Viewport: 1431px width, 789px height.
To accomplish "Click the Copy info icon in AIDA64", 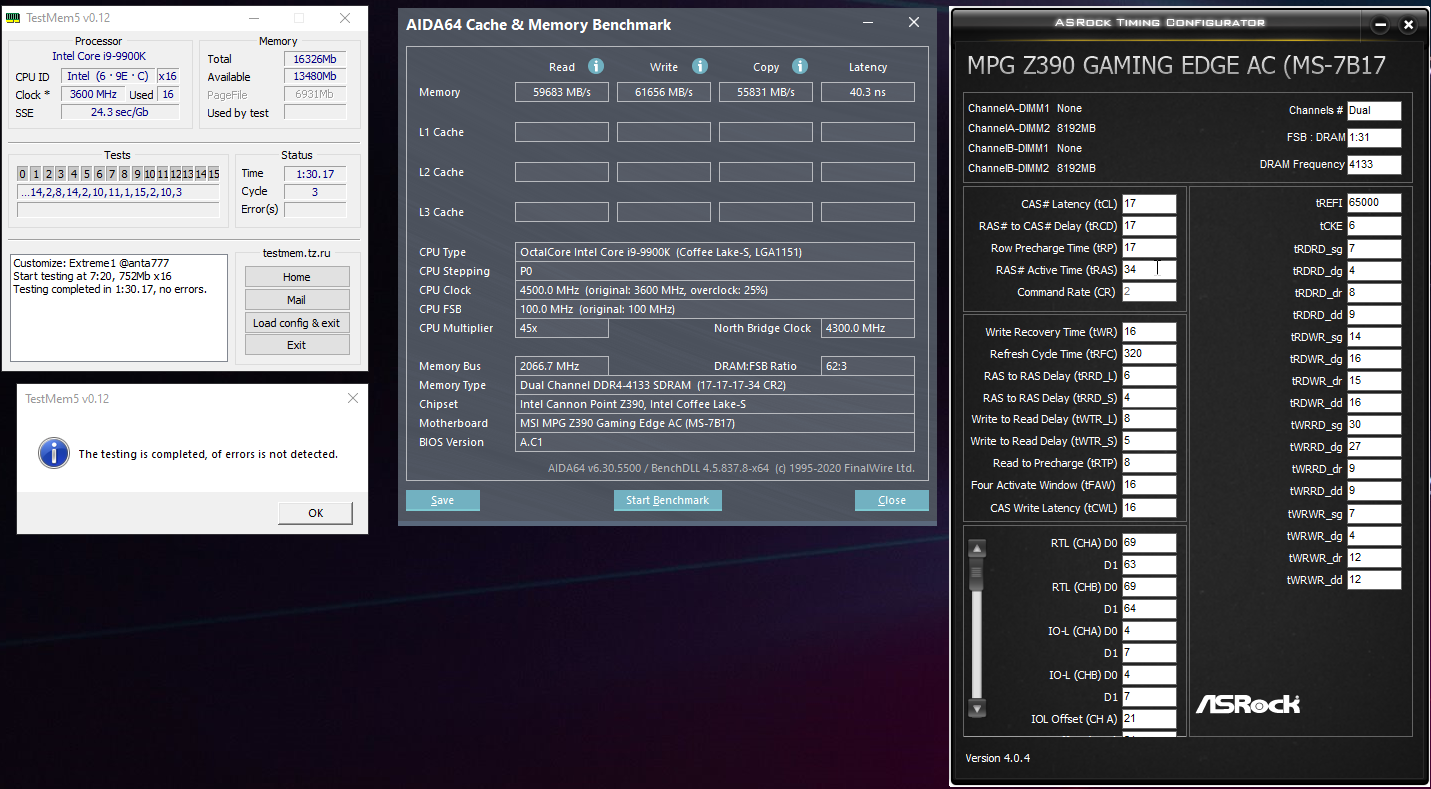I will pyautogui.click(x=800, y=66).
